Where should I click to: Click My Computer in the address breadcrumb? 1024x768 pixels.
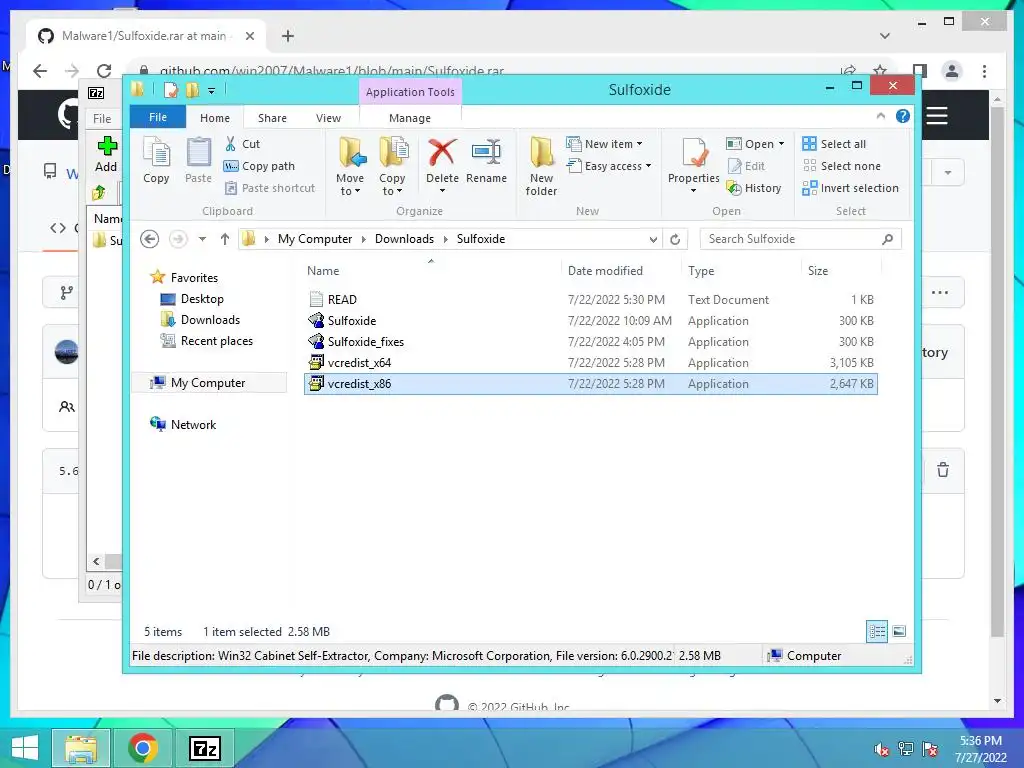pos(315,239)
